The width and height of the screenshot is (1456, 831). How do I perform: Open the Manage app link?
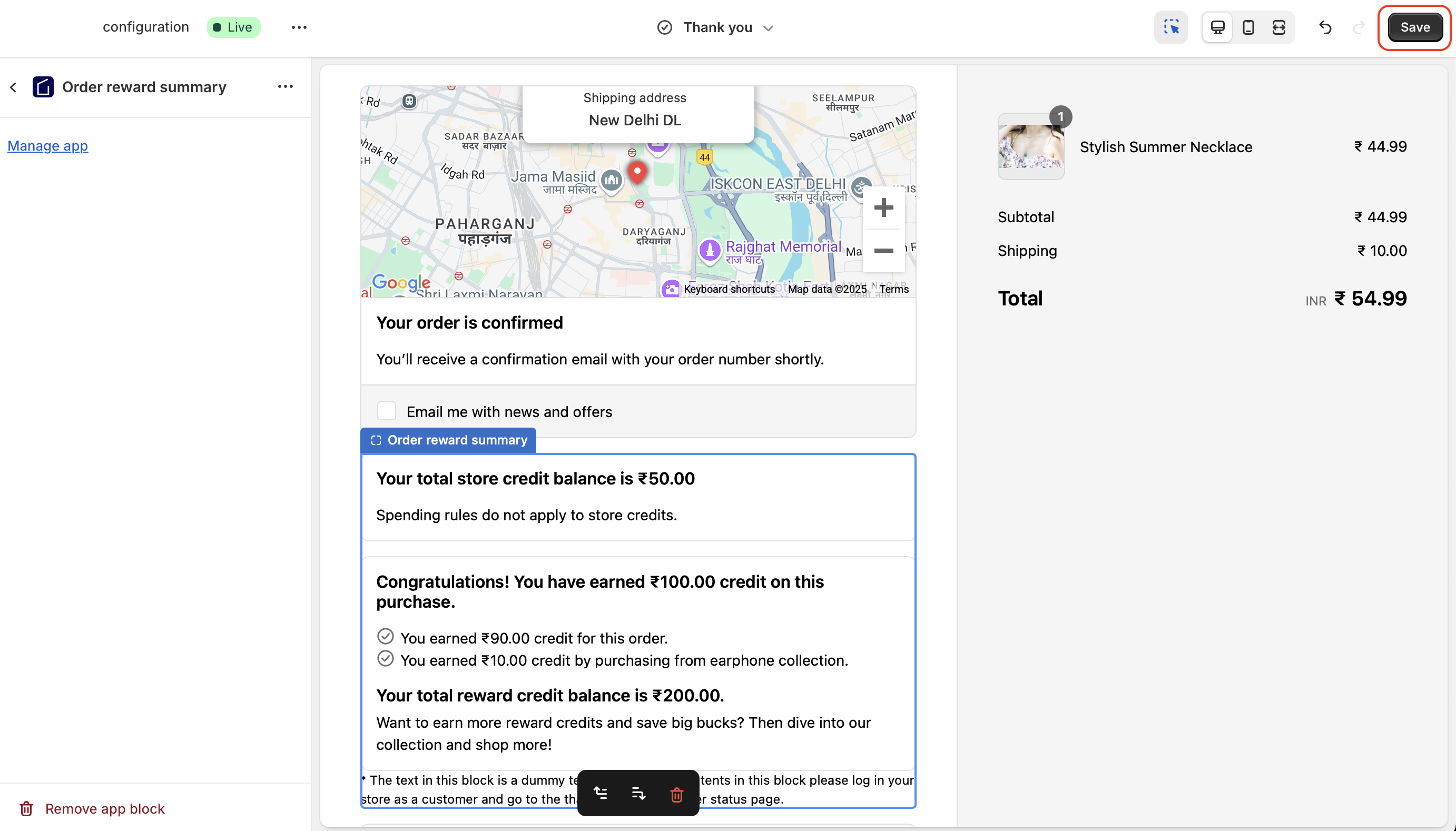click(x=48, y=146)
